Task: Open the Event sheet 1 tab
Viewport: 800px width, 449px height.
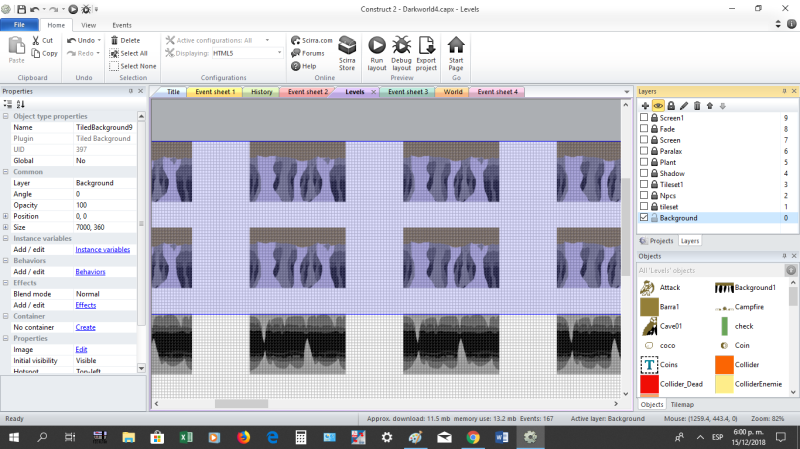Action: click(215, 92)
